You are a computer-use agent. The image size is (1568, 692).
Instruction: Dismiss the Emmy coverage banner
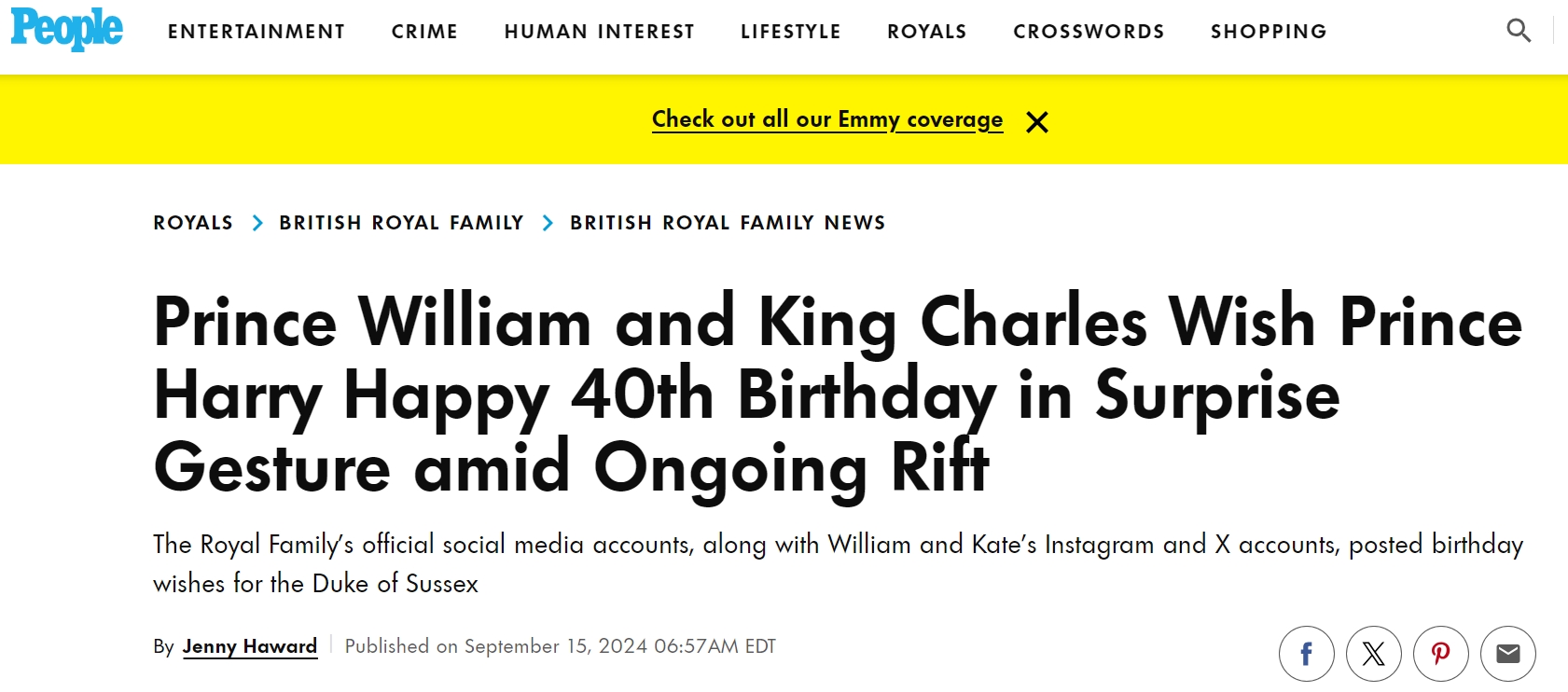click(x=1036, y=122)
